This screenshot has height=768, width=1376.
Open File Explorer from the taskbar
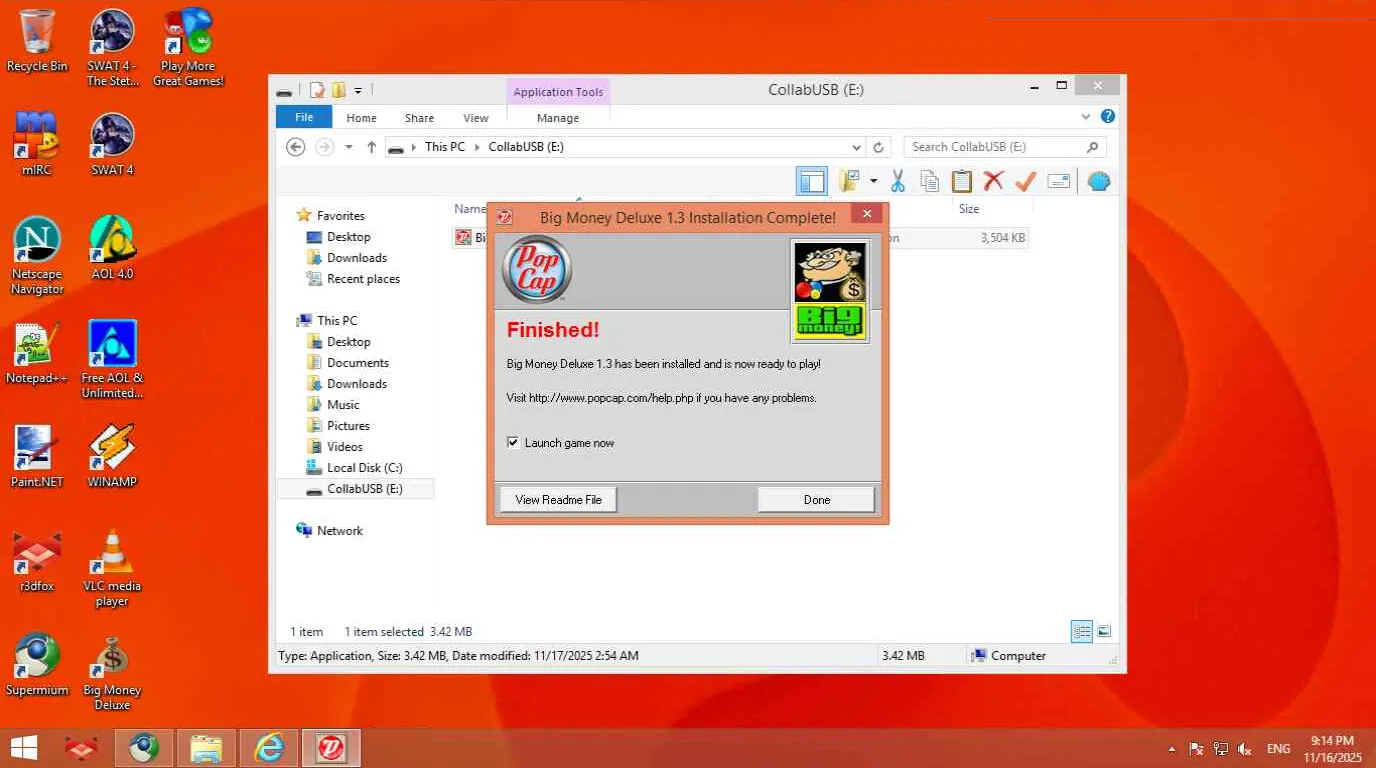tap(206, 748)
